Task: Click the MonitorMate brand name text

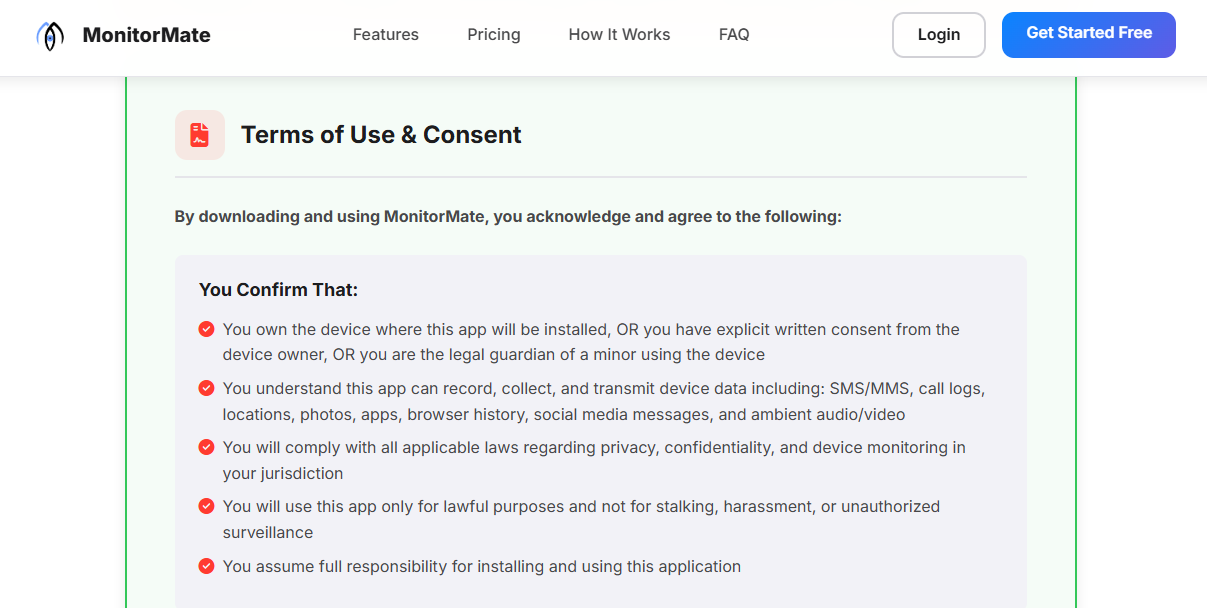Action: [146, 34]
